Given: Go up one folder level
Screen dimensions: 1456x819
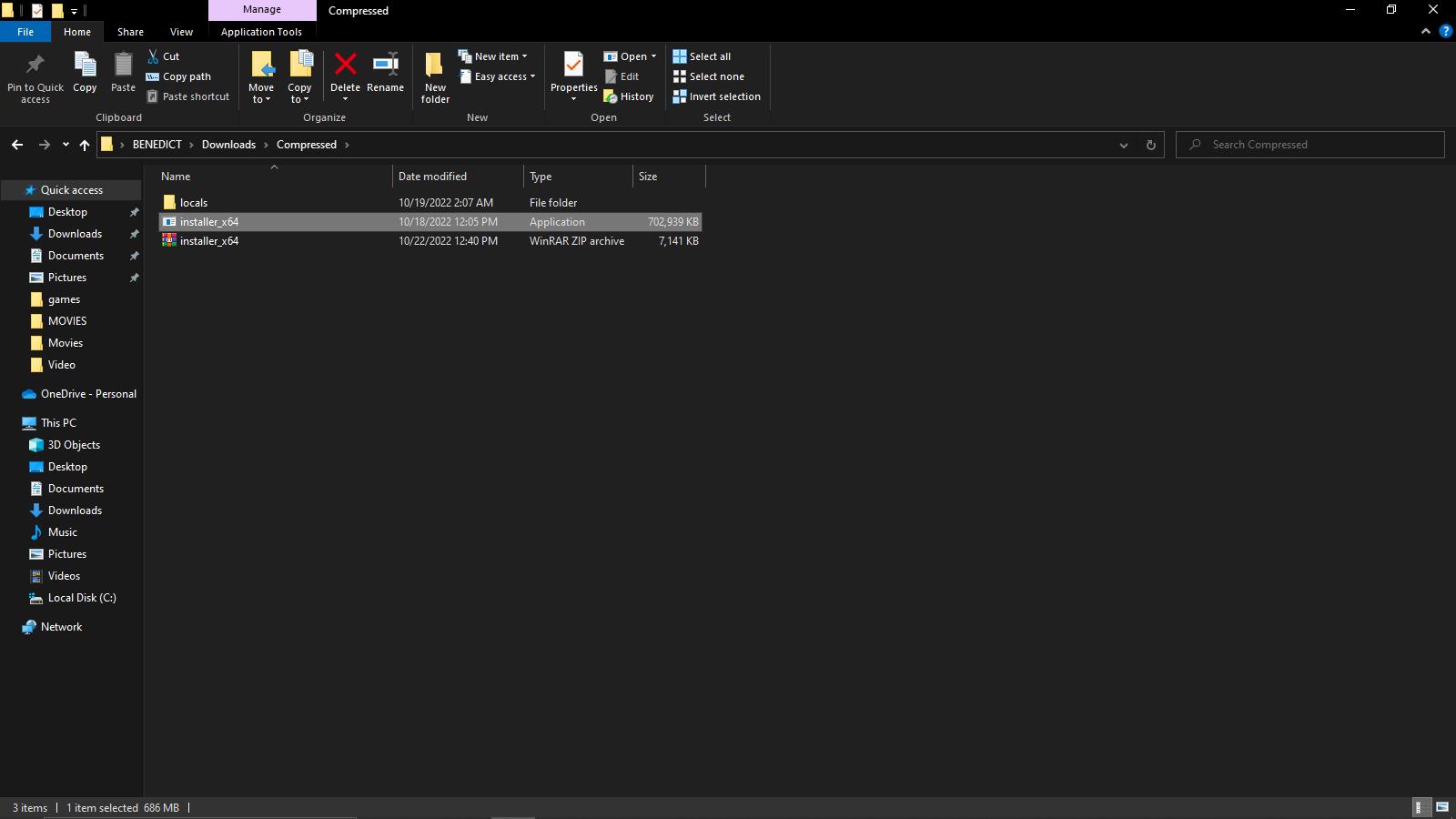Looking at the screenshot, I should pos(85,145).
